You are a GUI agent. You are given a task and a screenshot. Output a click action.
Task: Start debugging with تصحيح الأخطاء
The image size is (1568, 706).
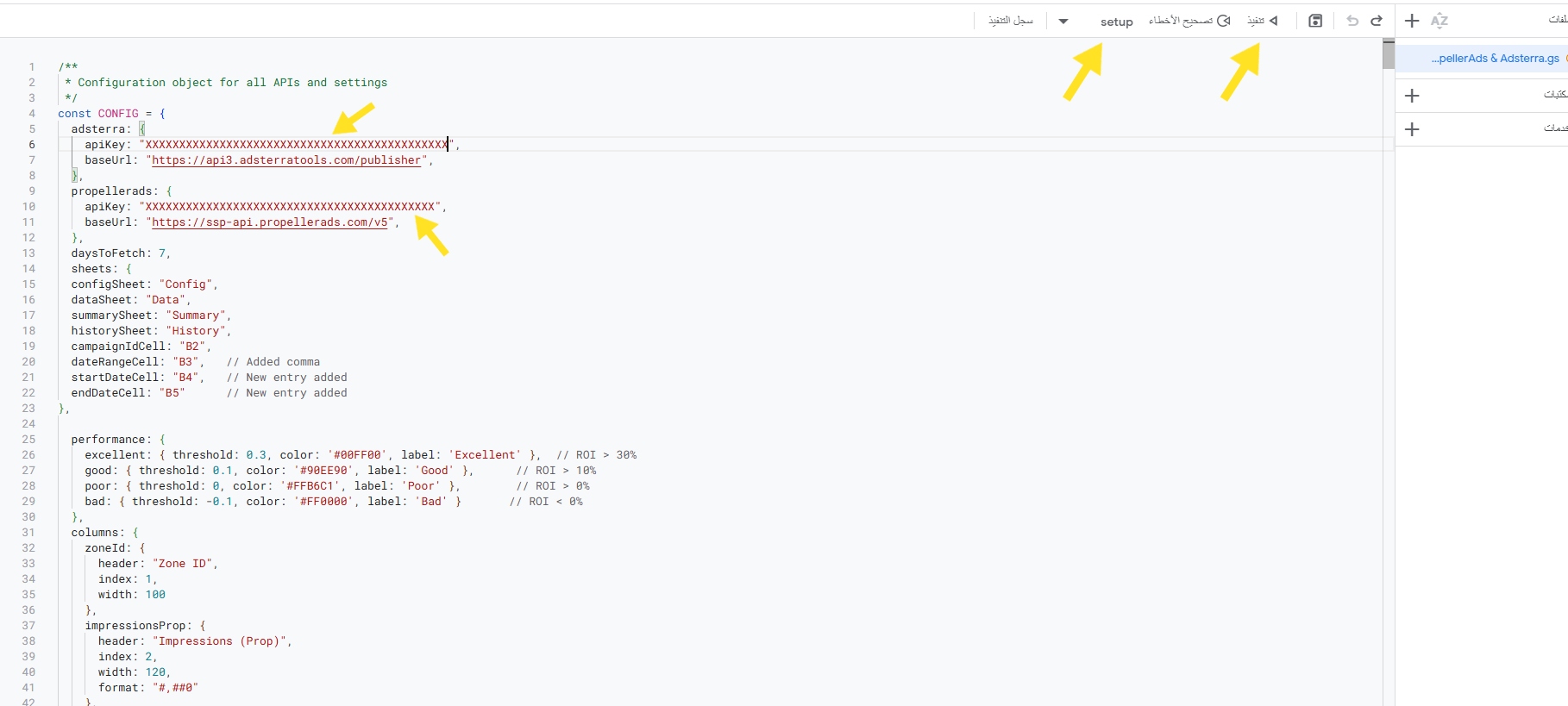pos(1189,21)
